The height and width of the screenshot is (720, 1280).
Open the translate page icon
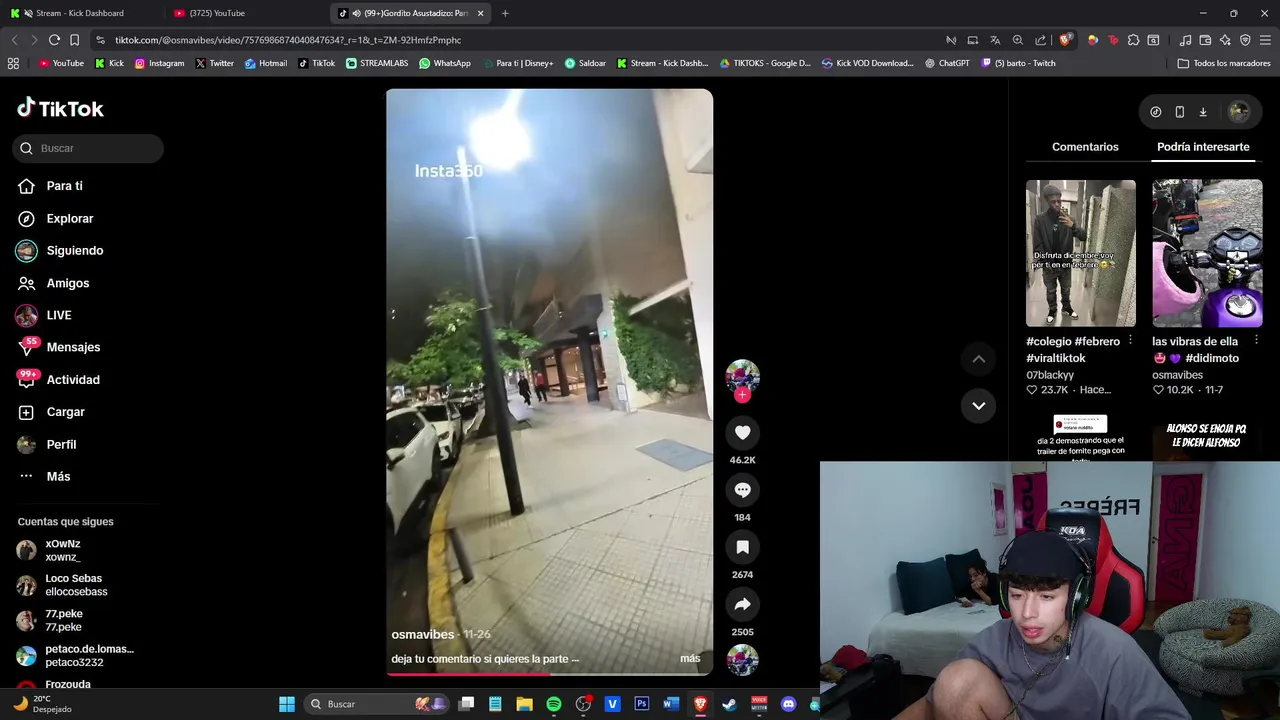995,40
